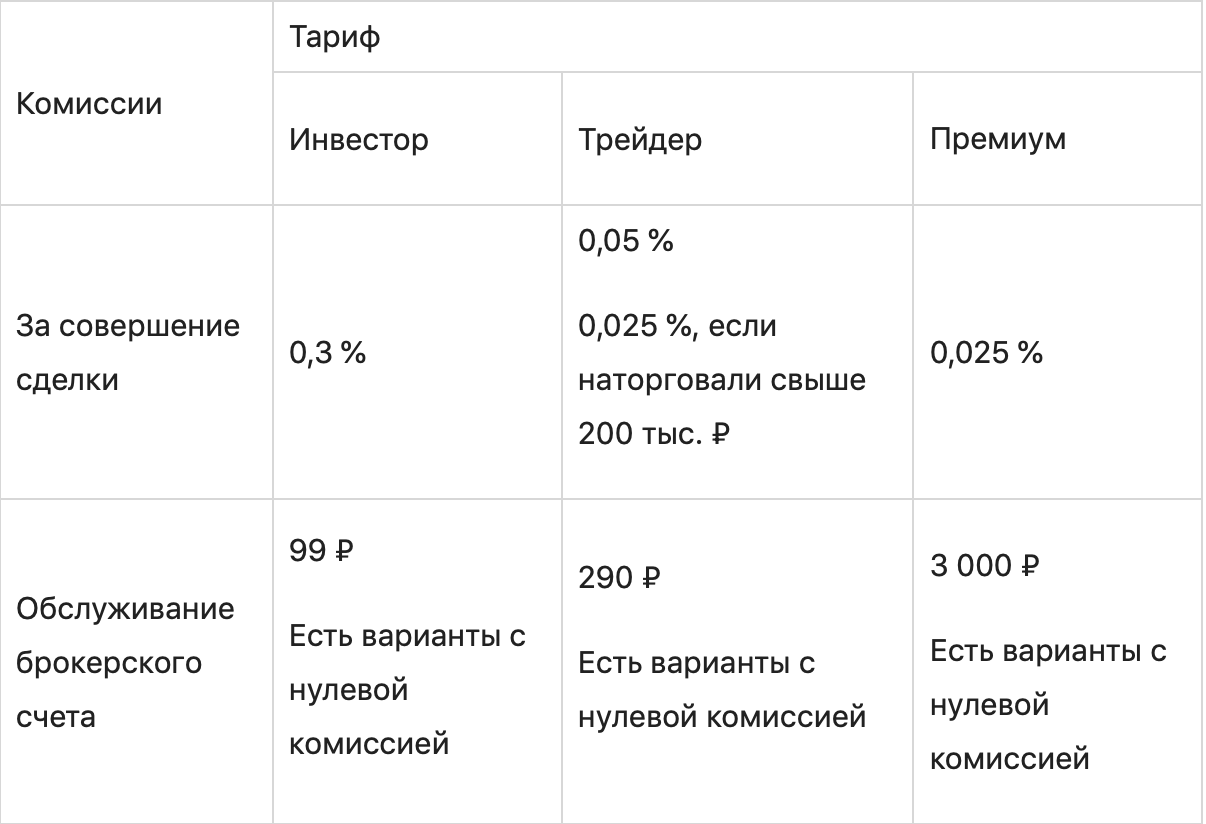The image size is (1206, 824).
Task: Click the '0,025 %, если' line in Trader column
Action: coord(677,326)
